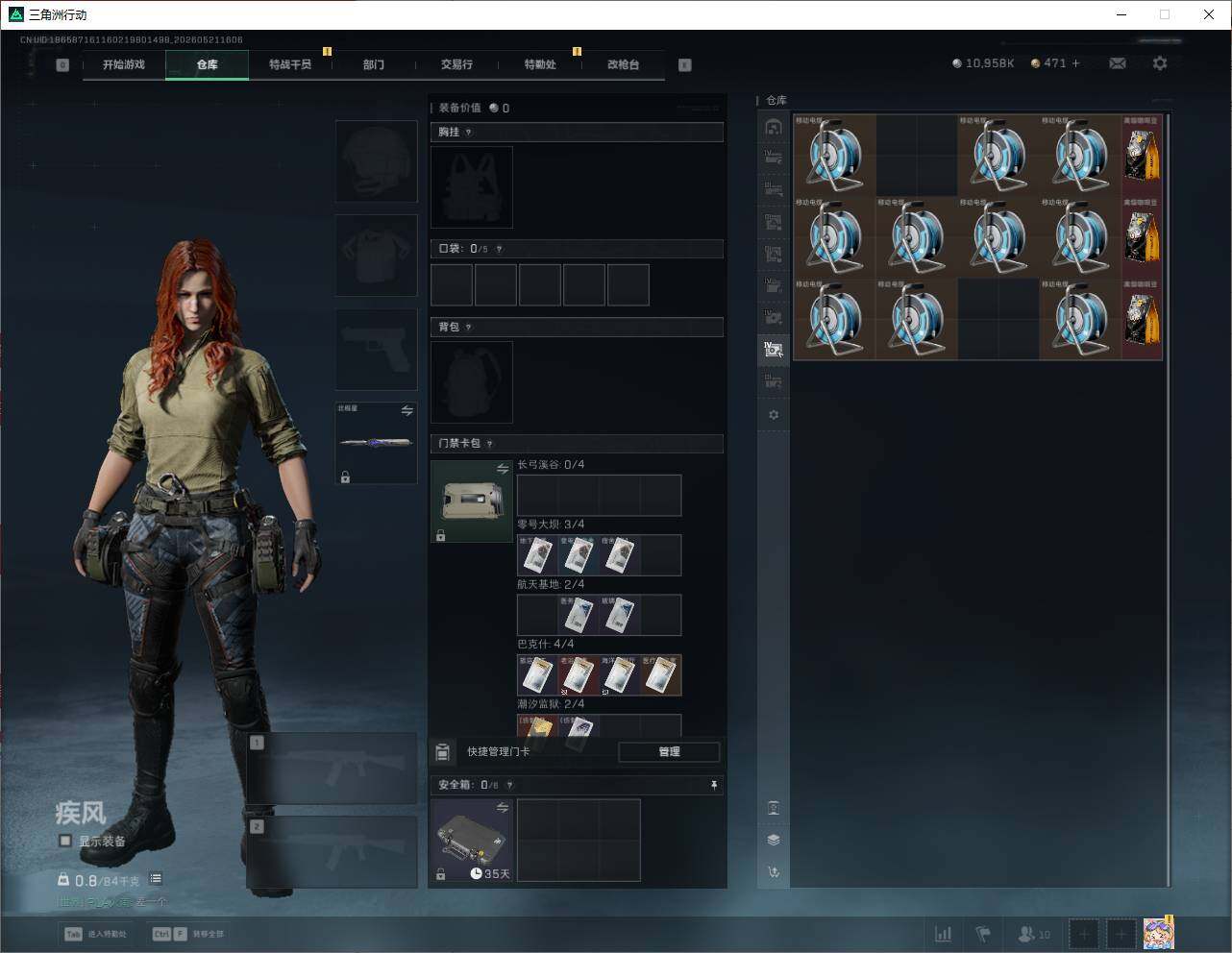Select bottom-row coffee bean bag item
Image resolution: width=1232 pixels, height=953 pixels.
coord(1143,320)
